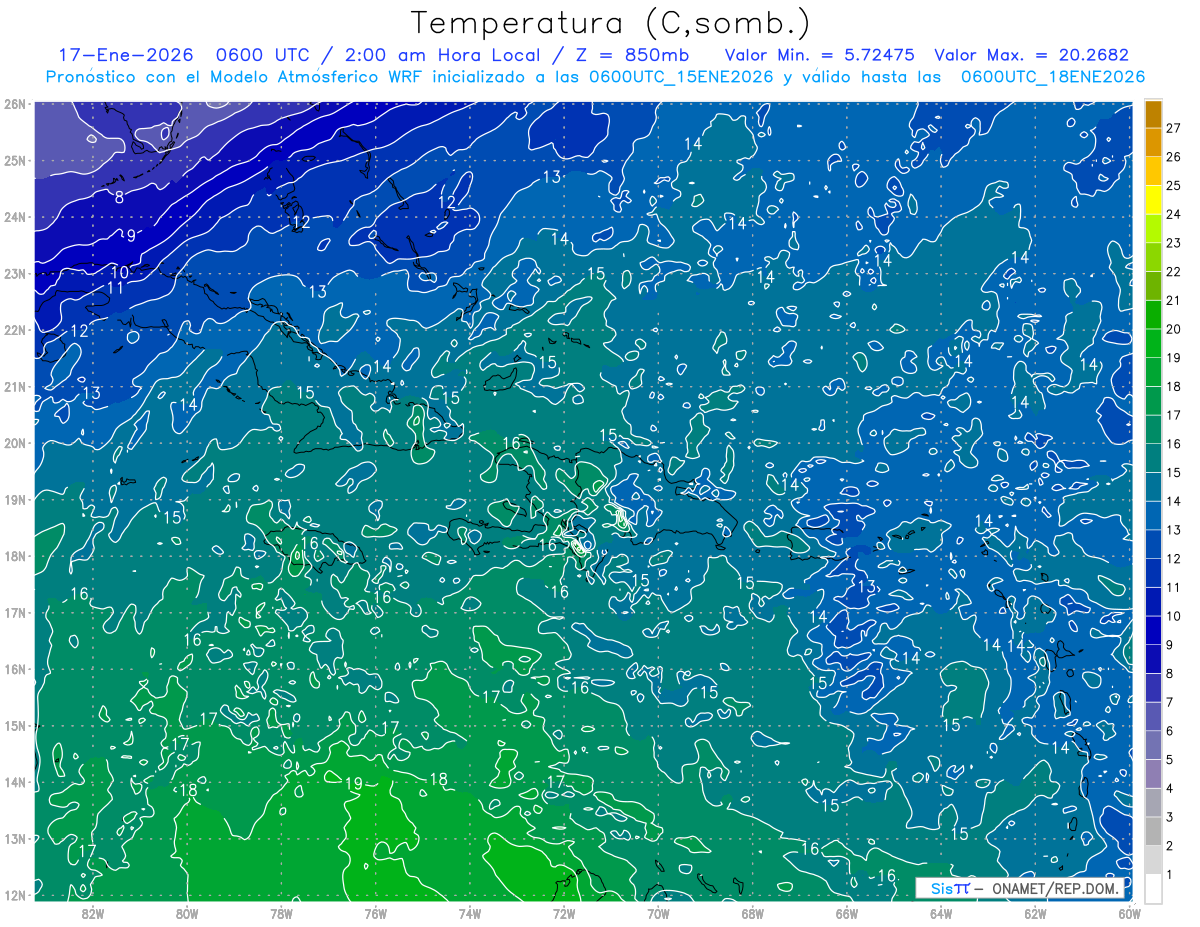This screenshot has height=927, width=1200.
Task: Click the color bar label 24
Action: click(1173, 214)
